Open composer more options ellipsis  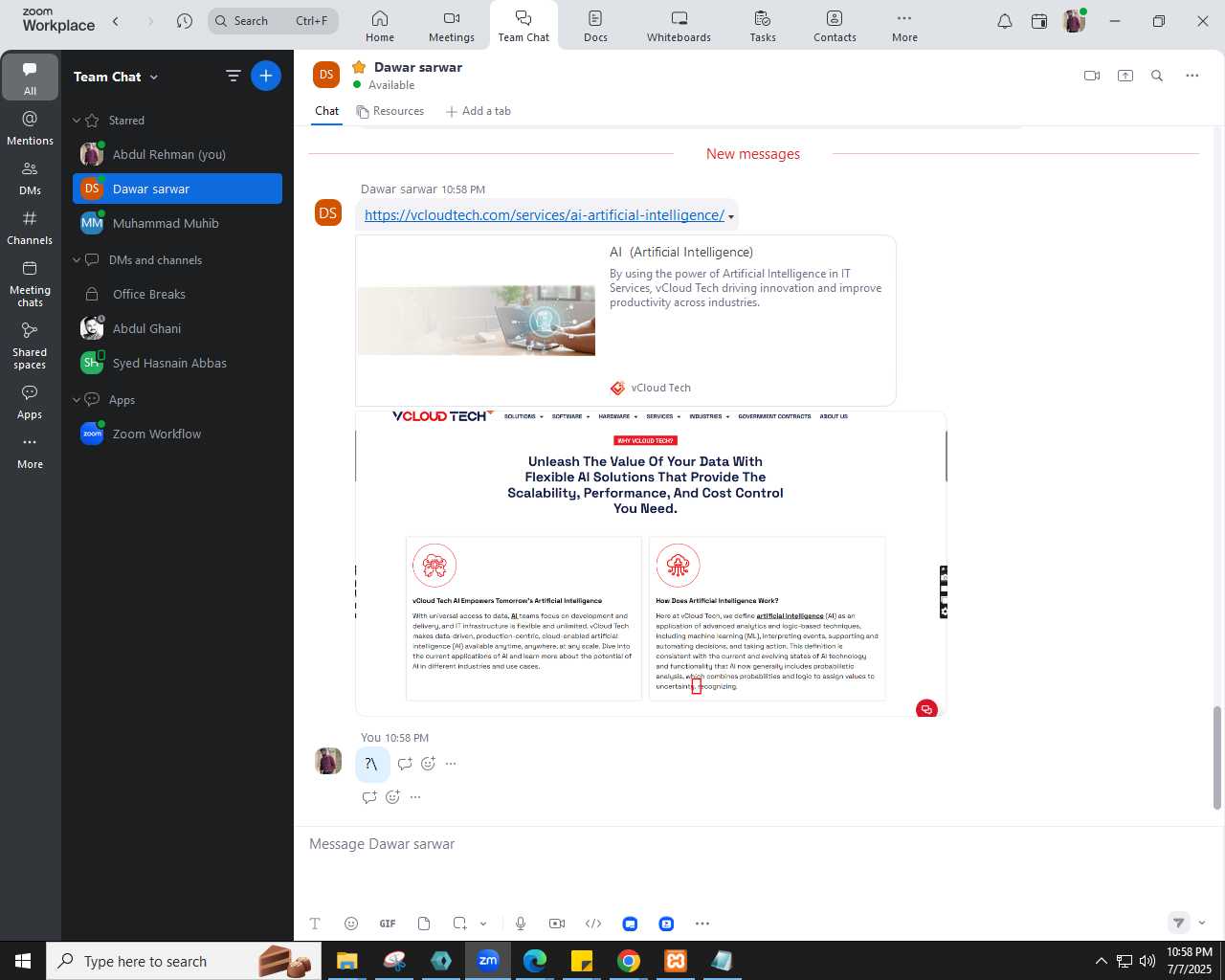(x=702, y=924)
